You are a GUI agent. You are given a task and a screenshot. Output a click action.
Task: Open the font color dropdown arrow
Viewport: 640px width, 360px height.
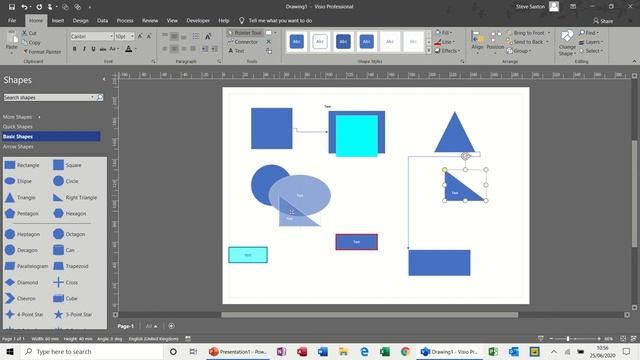tap(136, 49)
